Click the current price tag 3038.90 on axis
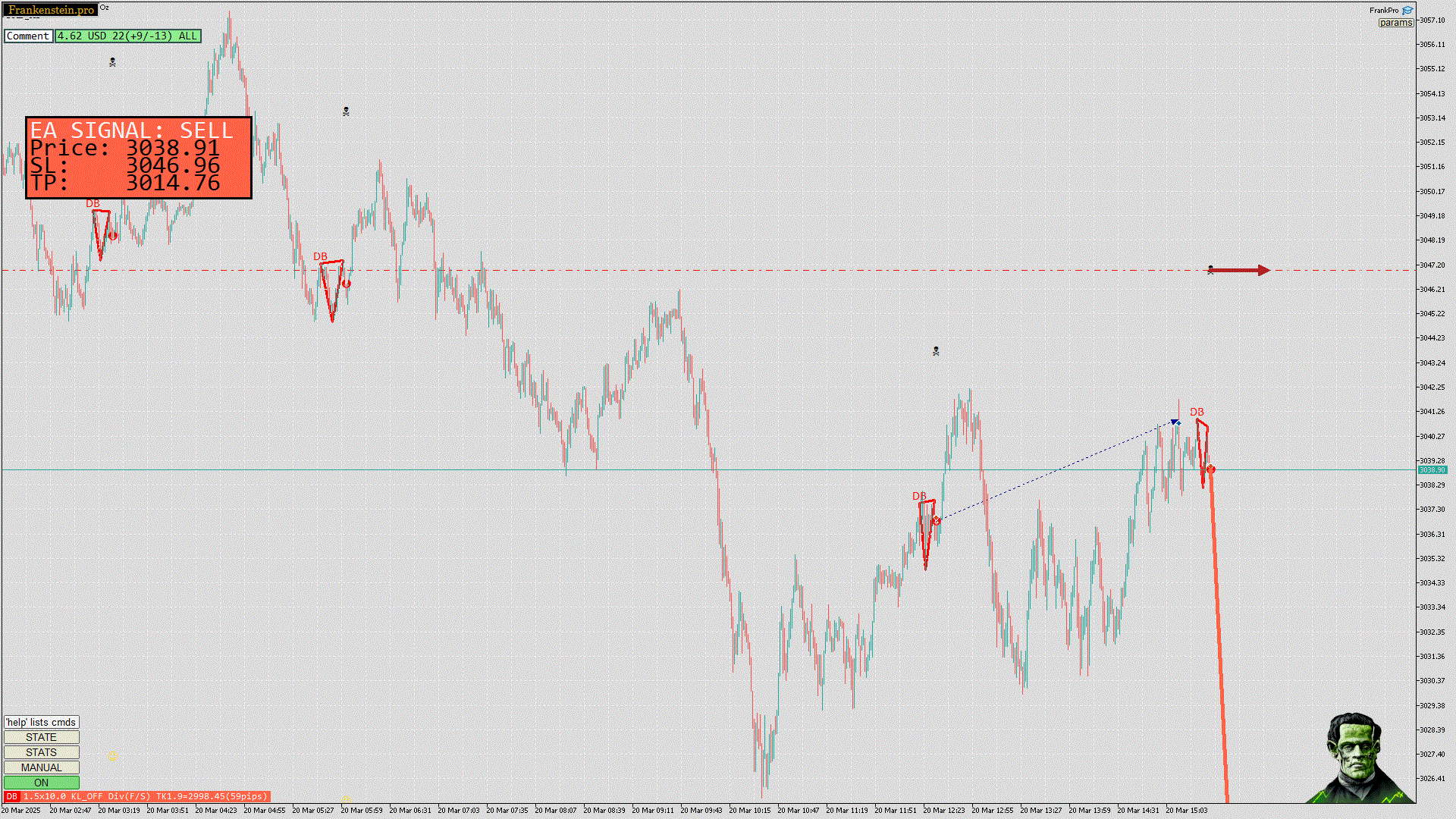 [1432, 470]
